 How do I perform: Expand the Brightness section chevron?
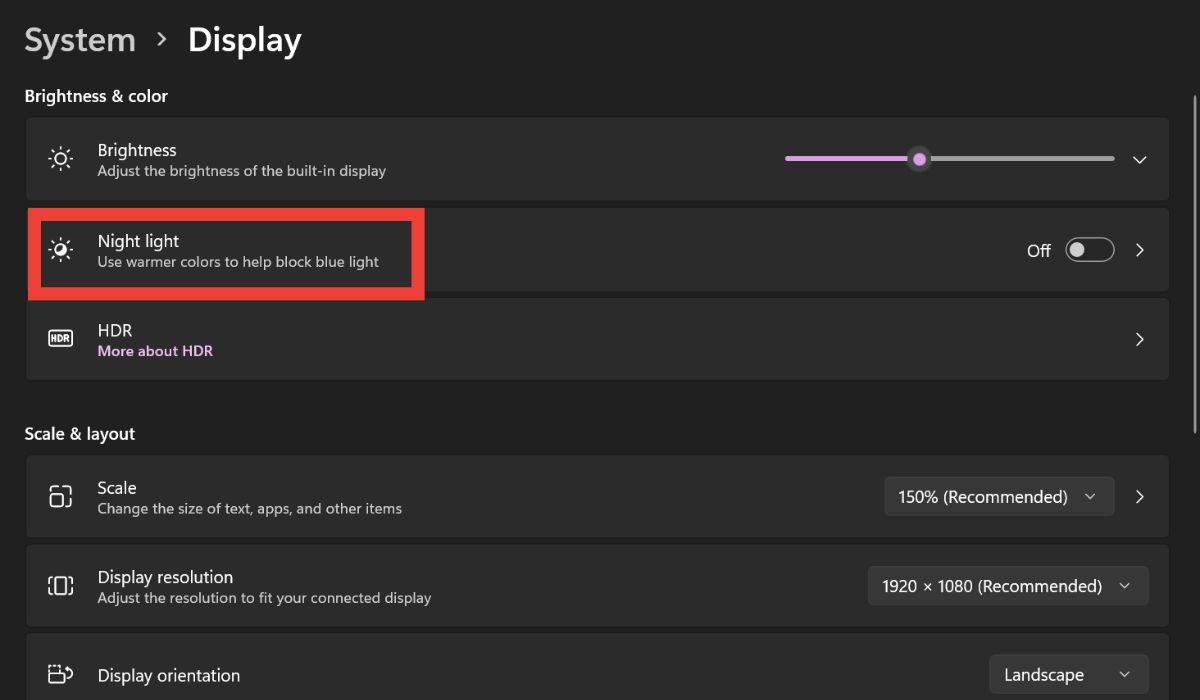point(1139,159)
